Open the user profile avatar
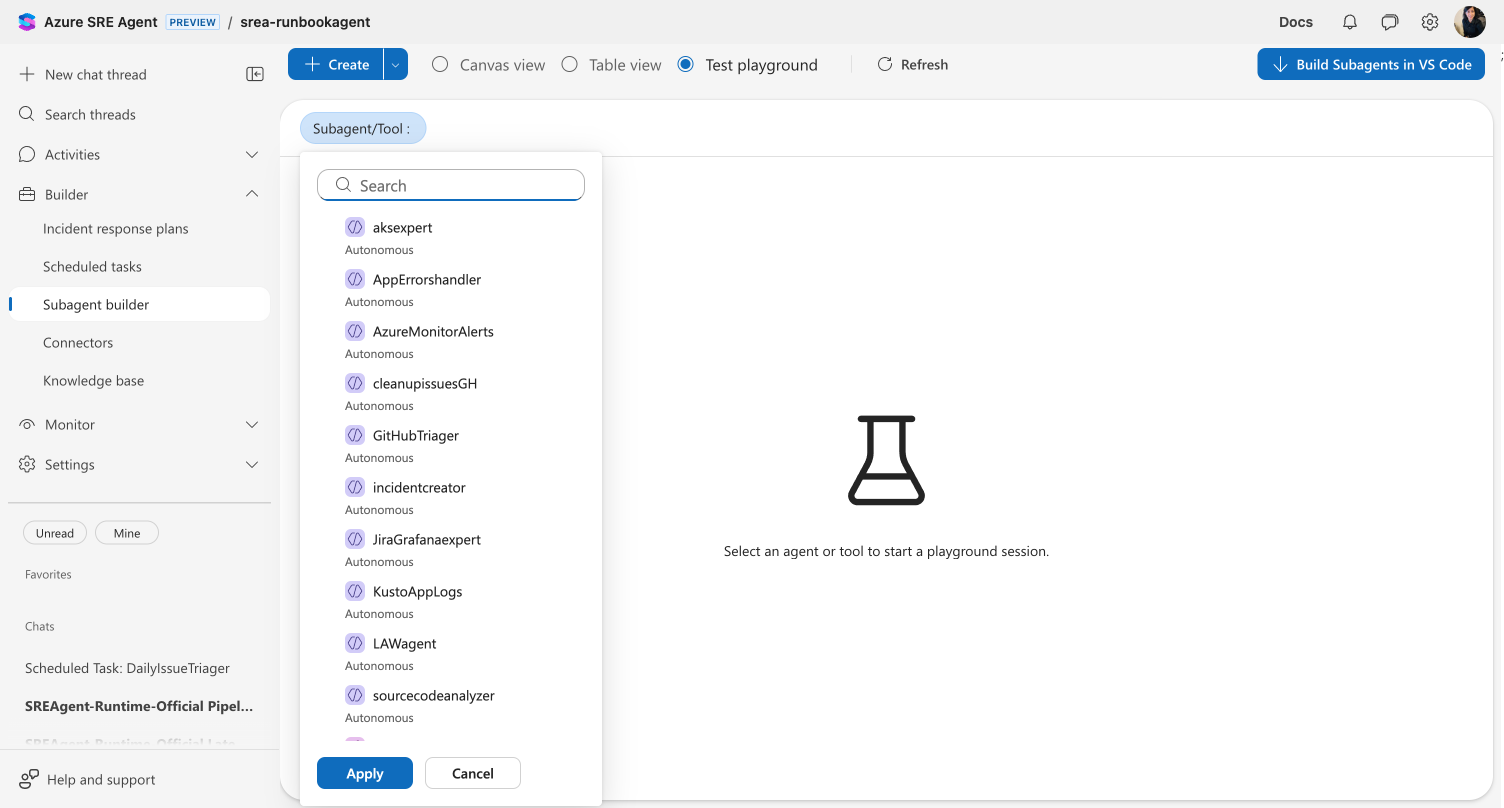 1470,22
